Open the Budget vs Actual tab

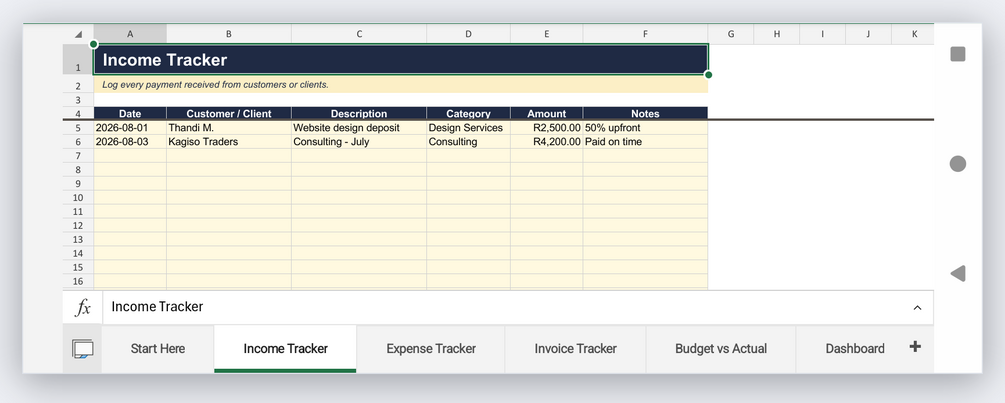point(721,349)
